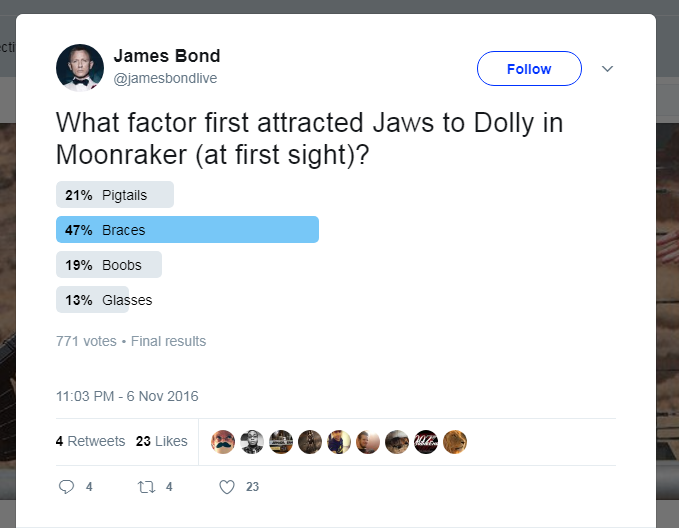The image size is (679, 528).
Task: View the 4 Retweets list
Action: point(90,441)
